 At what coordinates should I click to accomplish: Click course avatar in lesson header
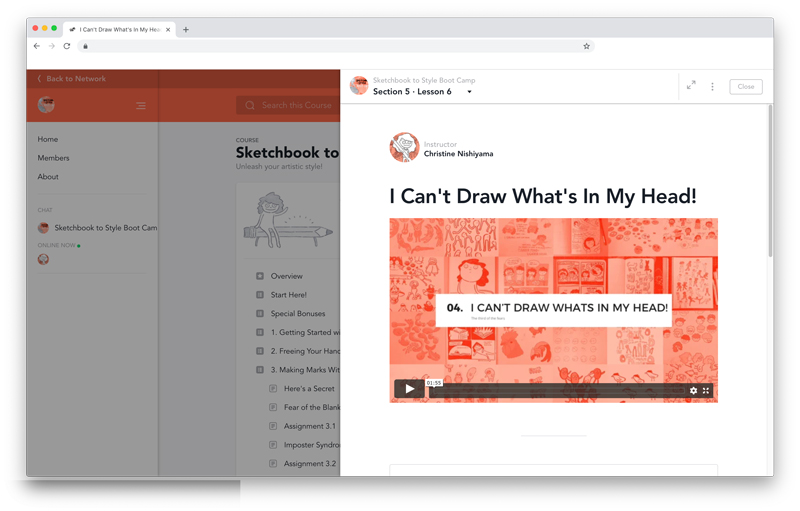pos(359,86)
